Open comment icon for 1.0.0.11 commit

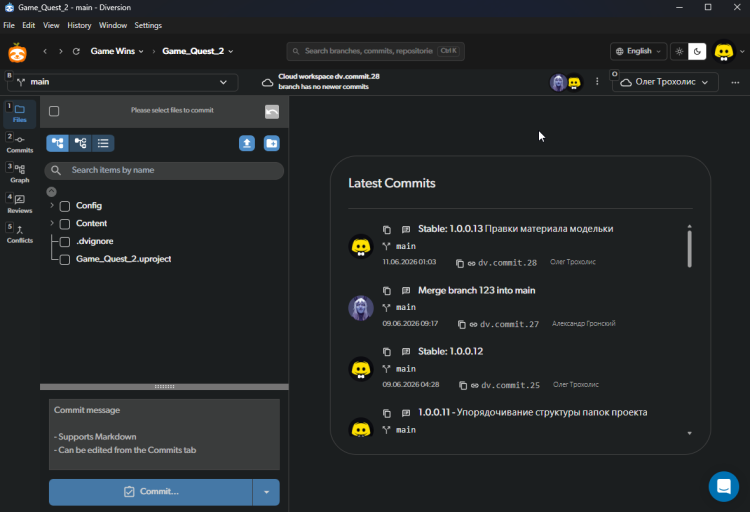click(406, 413)
